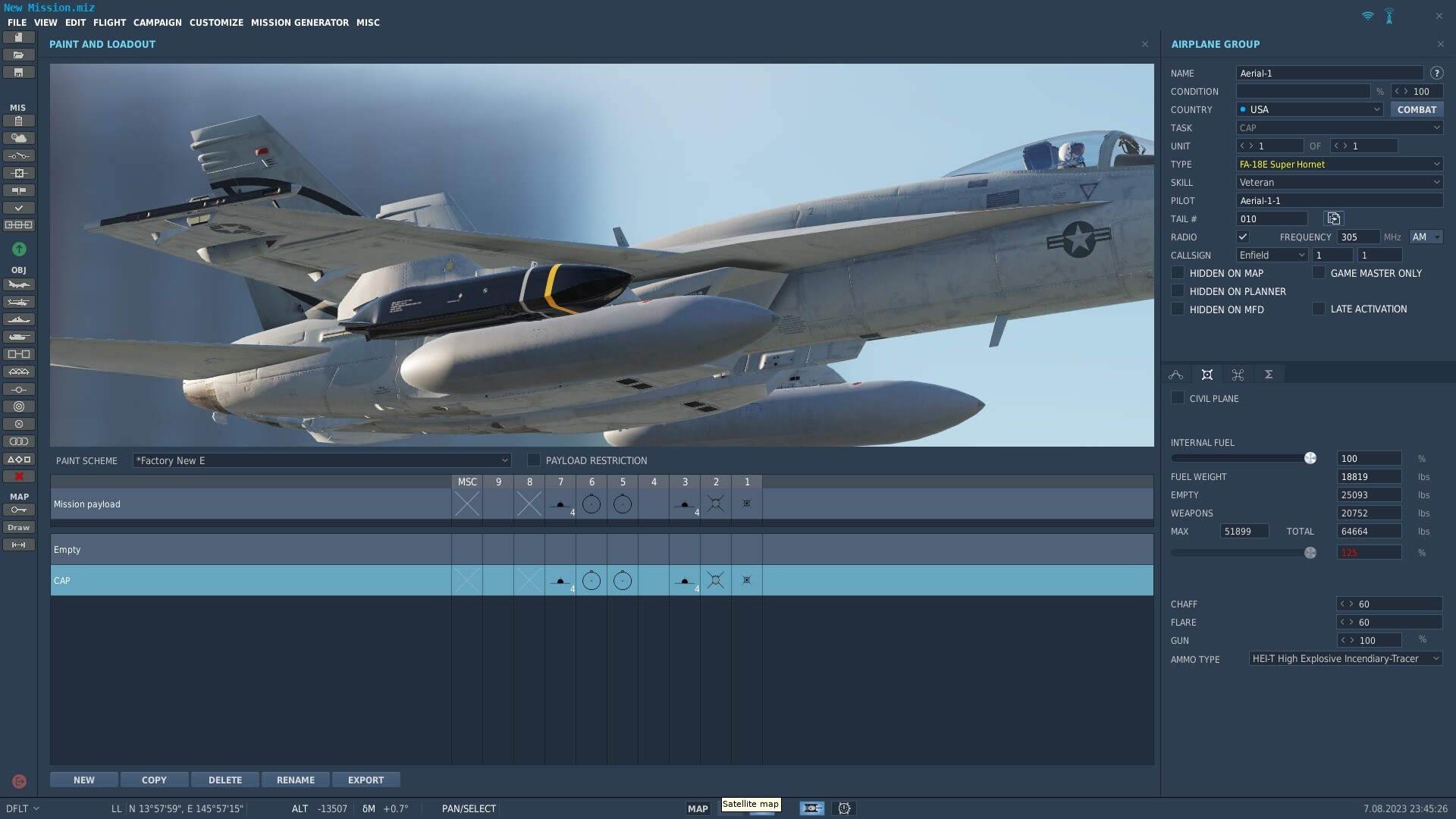
Task: Enable HIDDEN ON PLANNER checkbox
Action: click(x=1178, y=290)
